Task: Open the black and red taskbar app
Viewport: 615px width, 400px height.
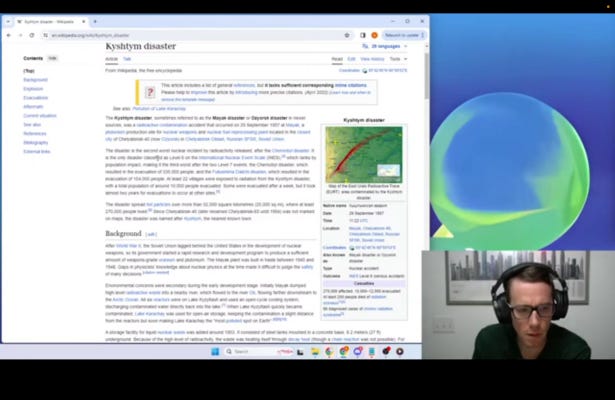Action: [386, 351]
